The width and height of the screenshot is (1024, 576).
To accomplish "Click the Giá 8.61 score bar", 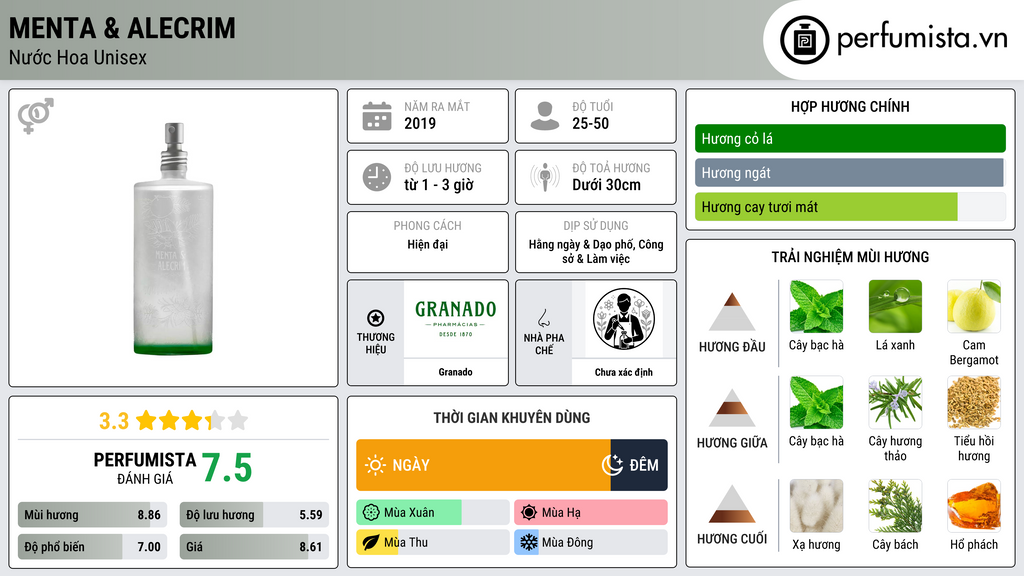I will [254, 547].
